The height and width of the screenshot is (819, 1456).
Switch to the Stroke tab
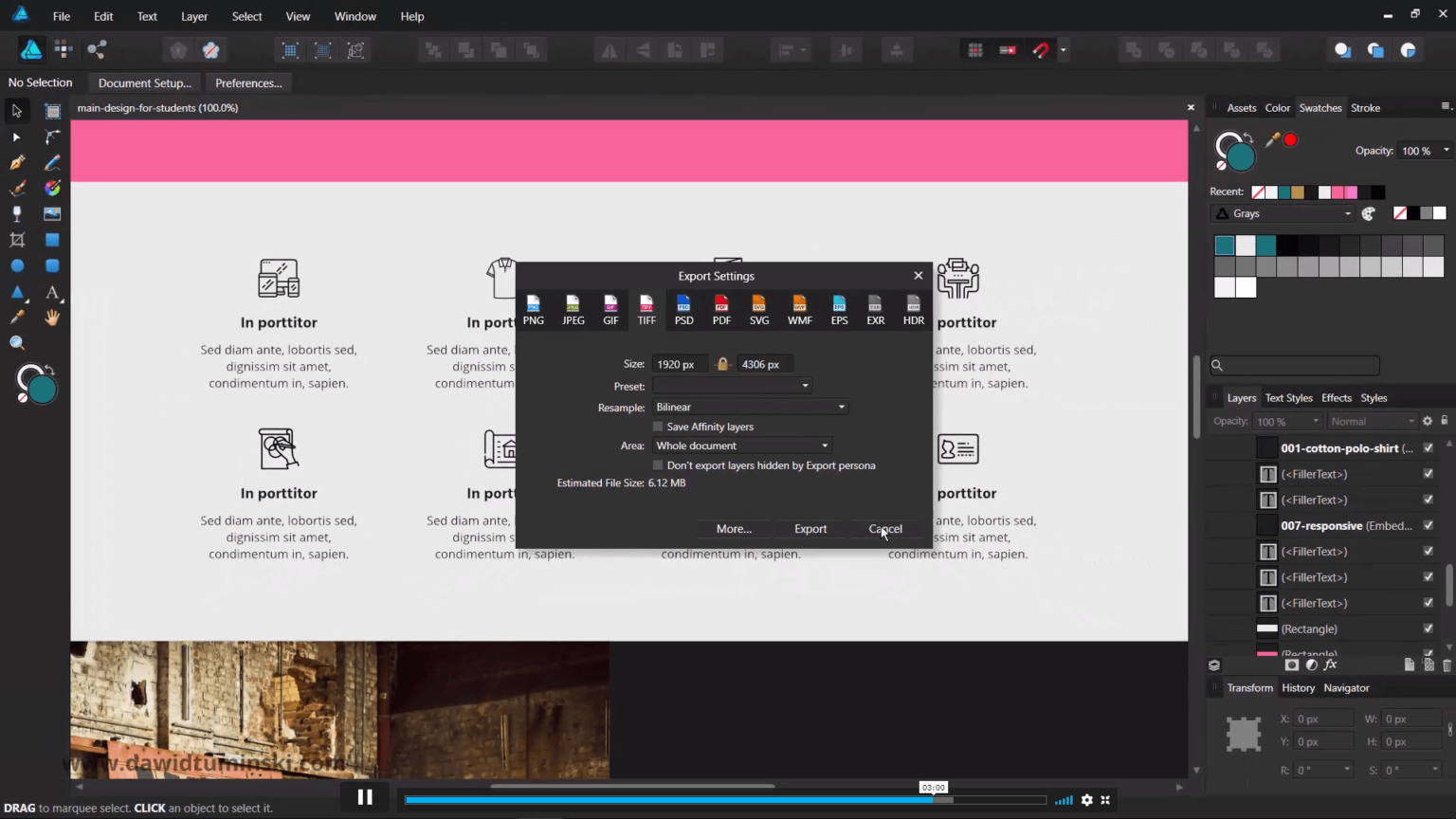click(1365, 108)
